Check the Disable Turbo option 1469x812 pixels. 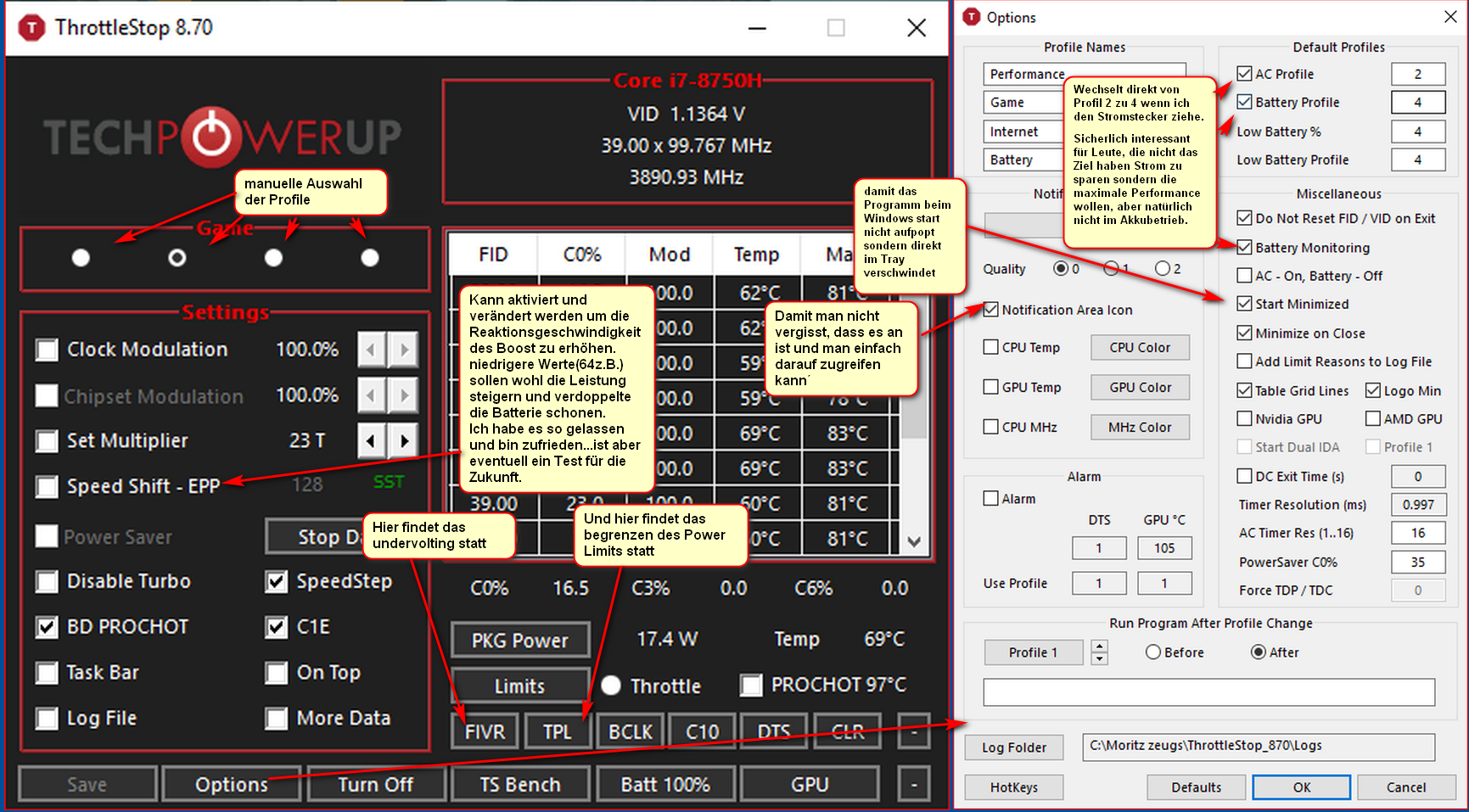47,581
